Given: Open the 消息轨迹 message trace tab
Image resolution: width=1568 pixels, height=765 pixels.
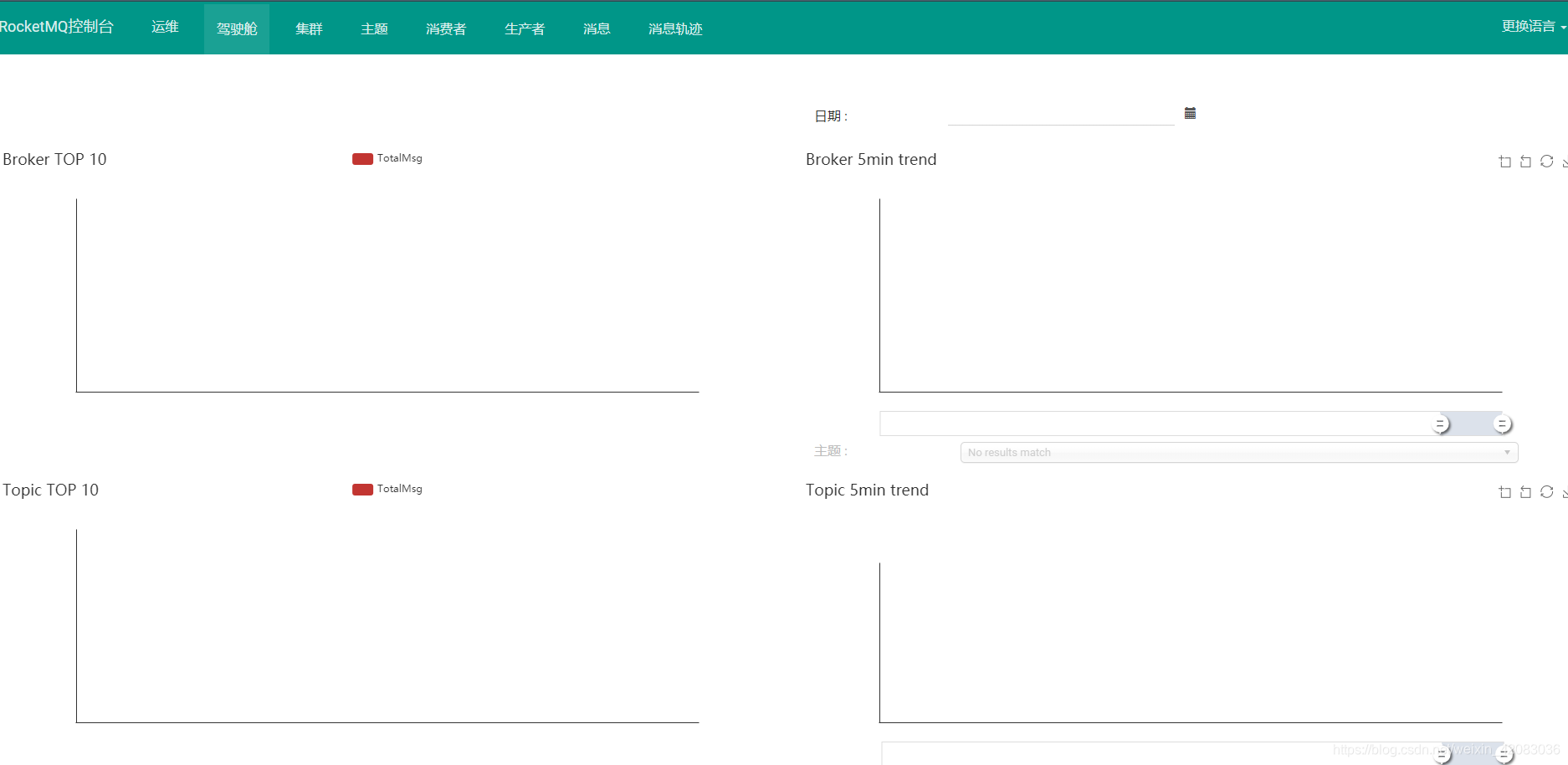Looking at the screenshot, I should coord(675,28).
